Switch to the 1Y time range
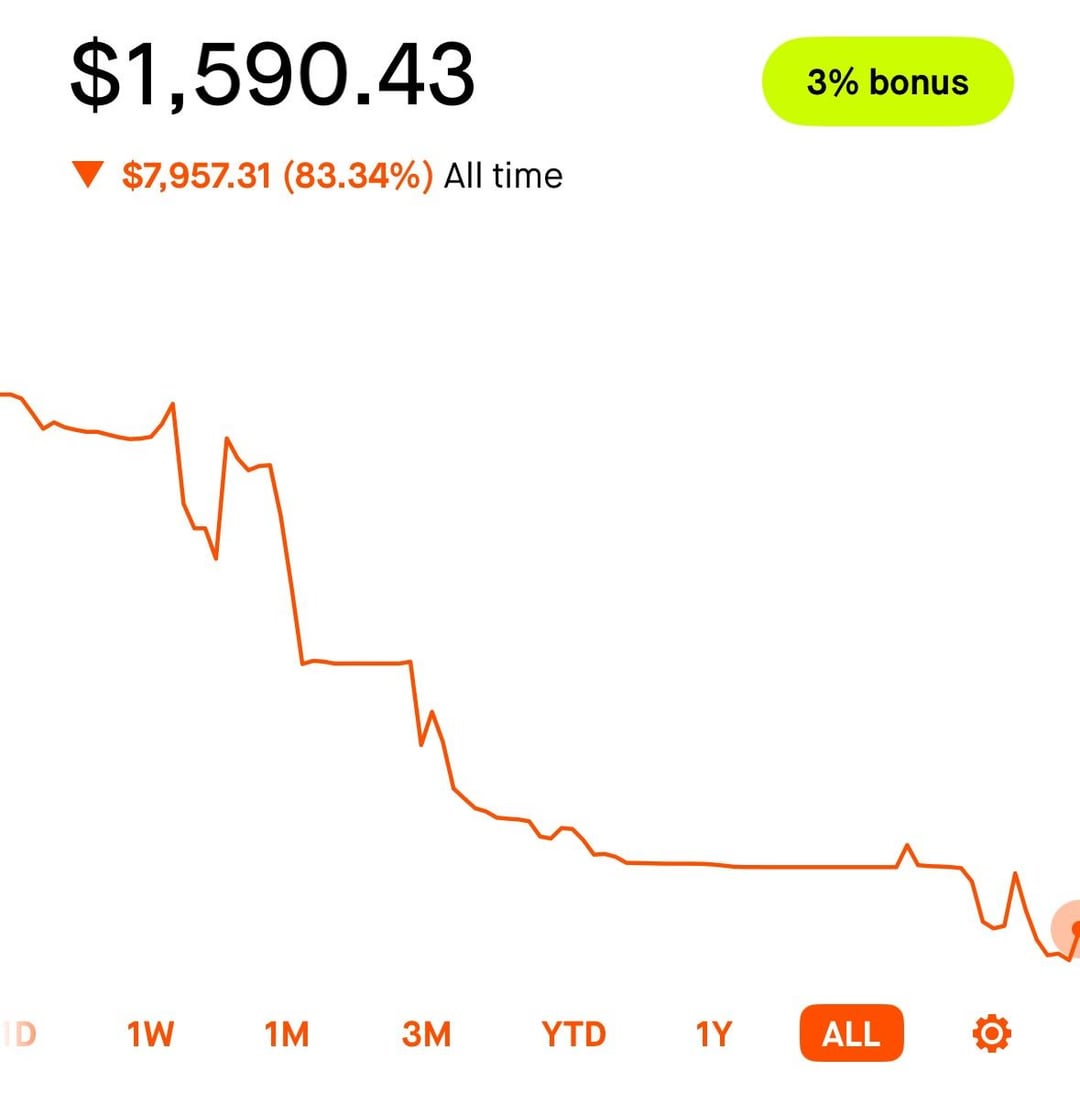The image size is (1080, 1103). [714, 1034]
